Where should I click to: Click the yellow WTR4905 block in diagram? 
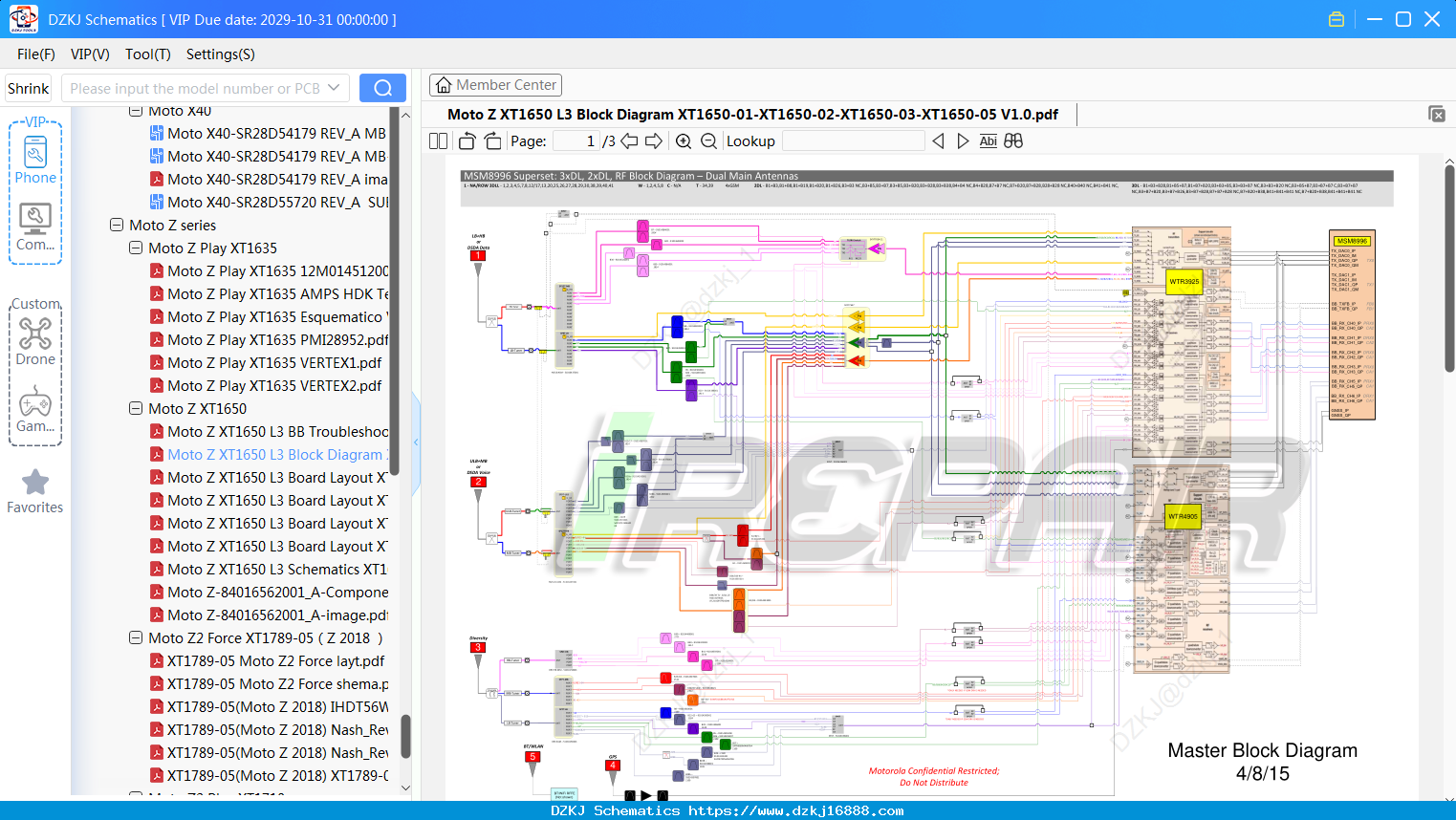pos(1183,516)
